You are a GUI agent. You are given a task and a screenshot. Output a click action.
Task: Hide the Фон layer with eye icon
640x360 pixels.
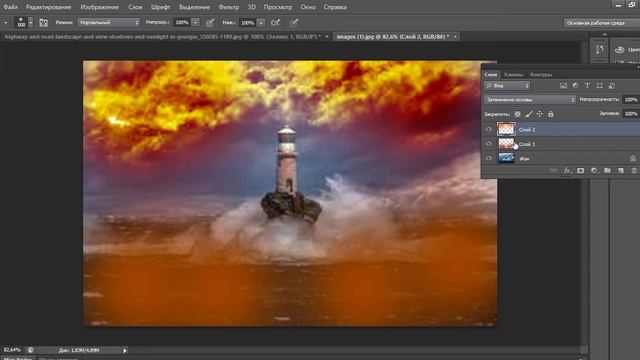489,158
